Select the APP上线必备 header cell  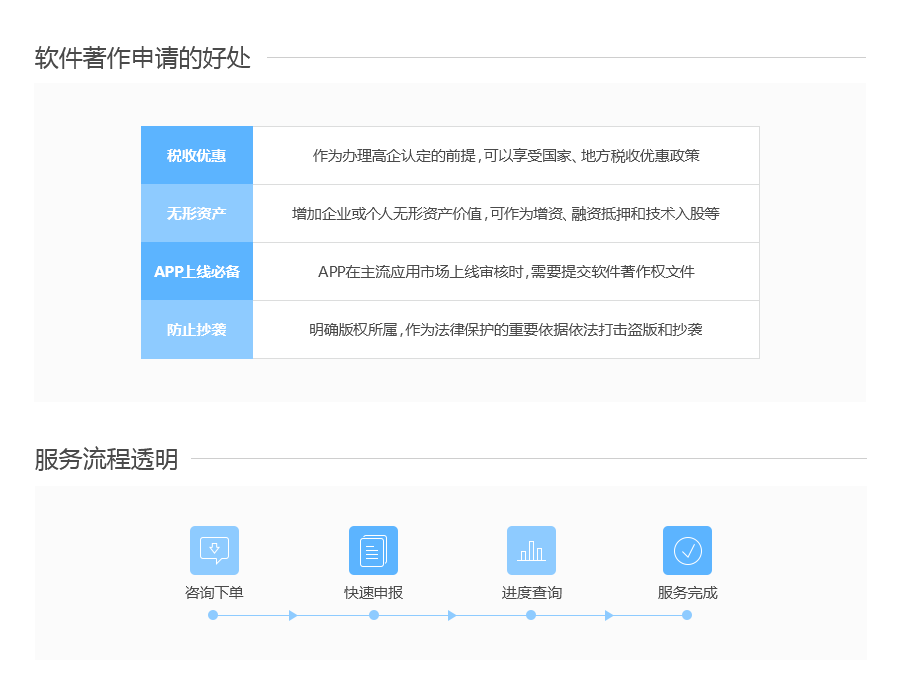[197, 271]
